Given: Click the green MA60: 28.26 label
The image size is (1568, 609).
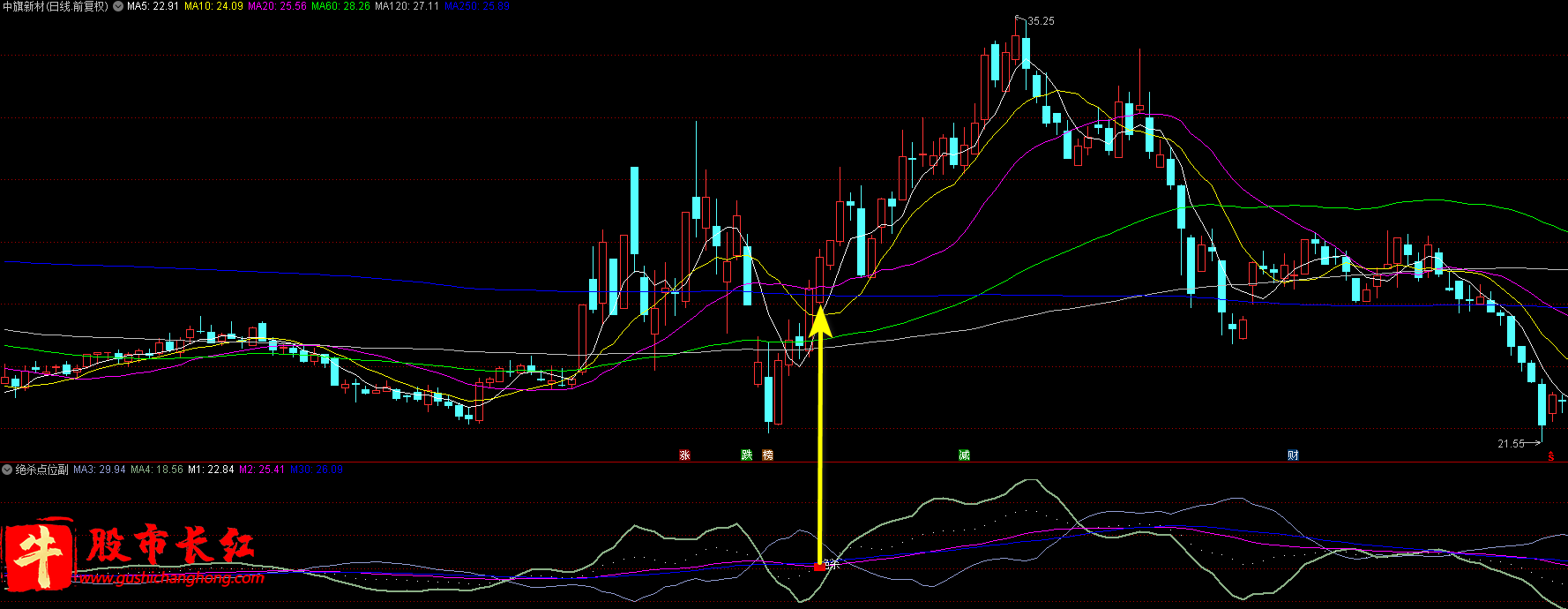Looking at the screenshot, I should point(340,6).
